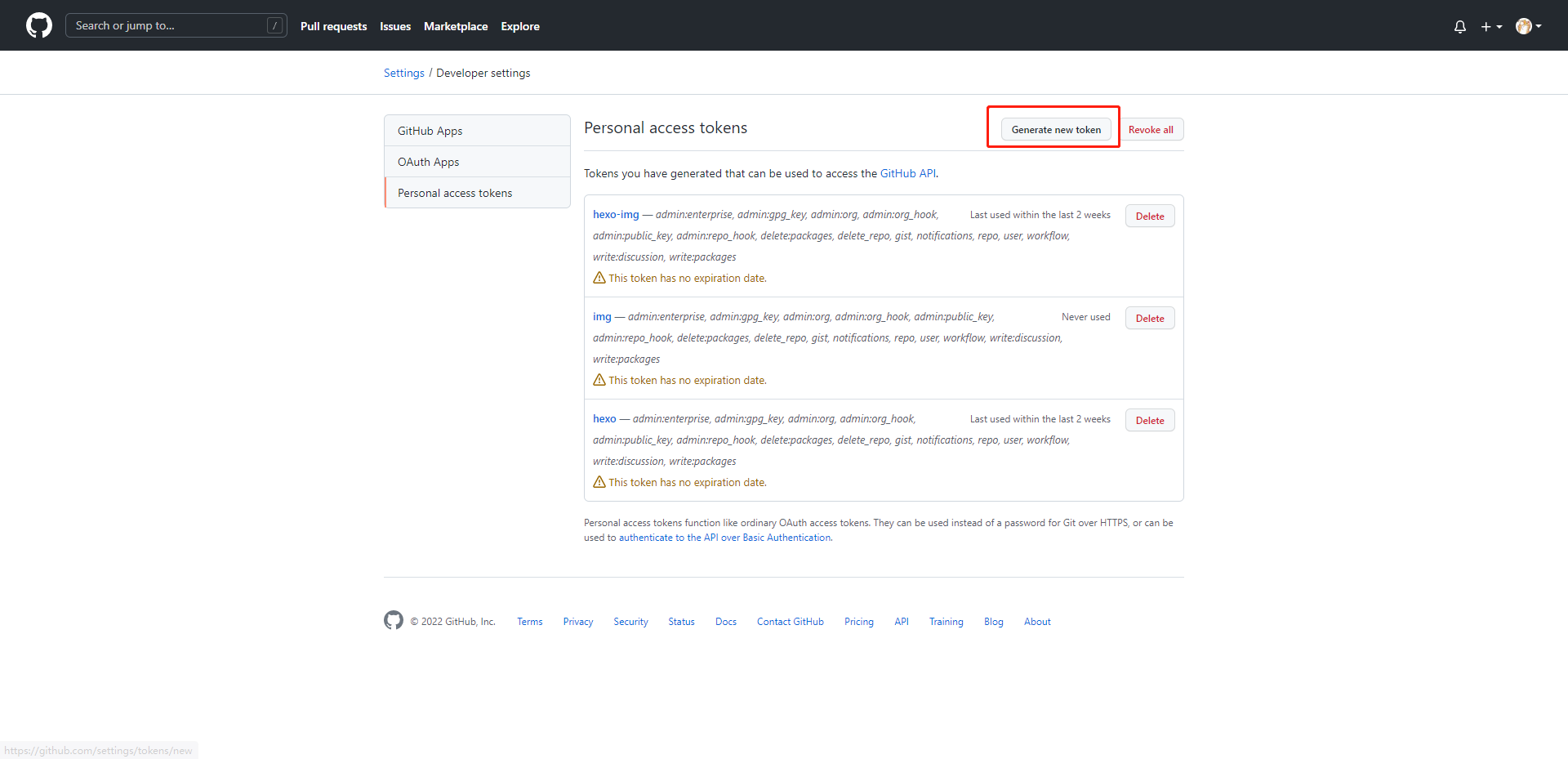The image size is (1568, 759).
Task: Open About footer link
Action: 1037,622
